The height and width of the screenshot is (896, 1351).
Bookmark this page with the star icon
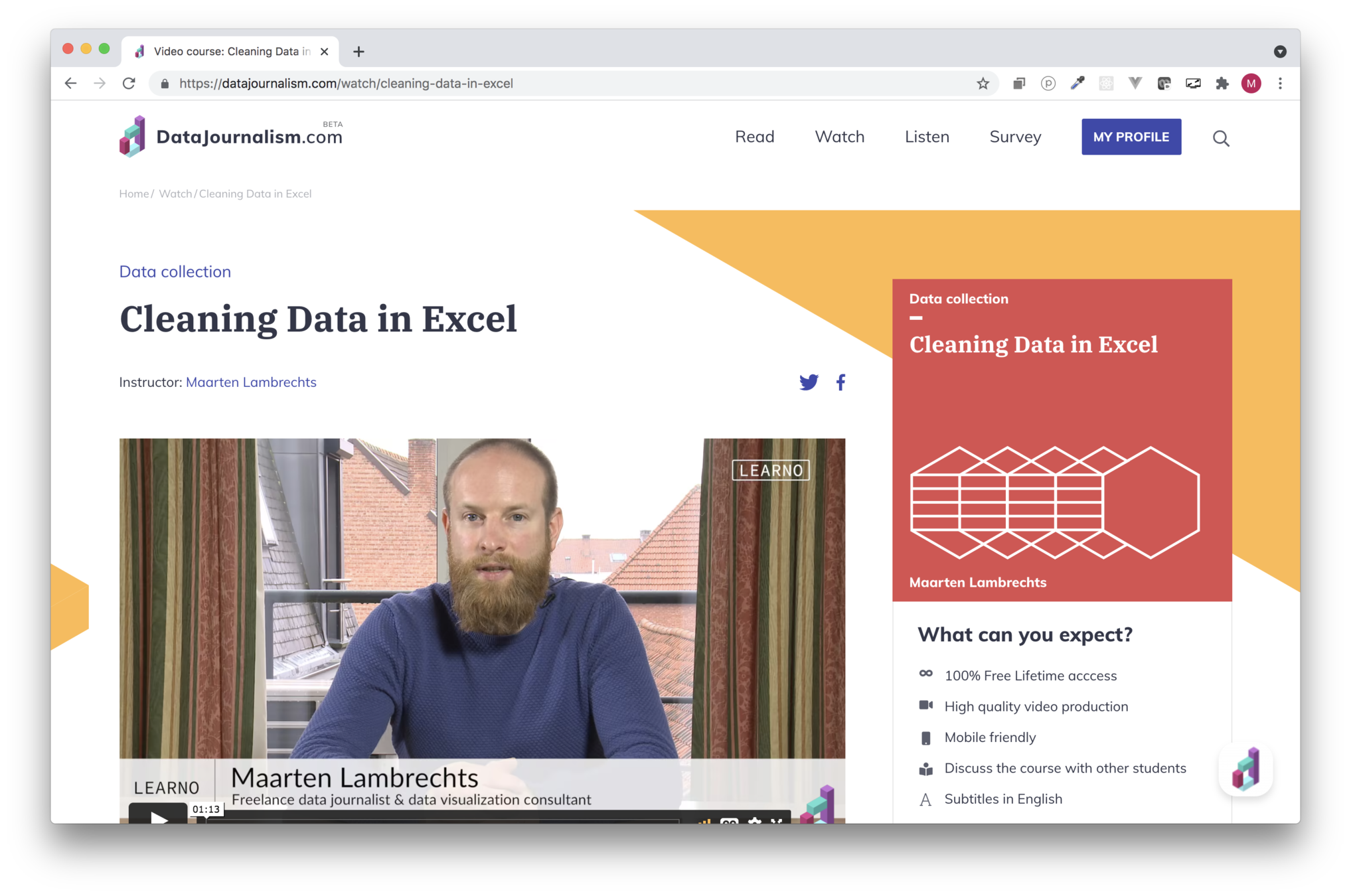(x=983, y=84)
